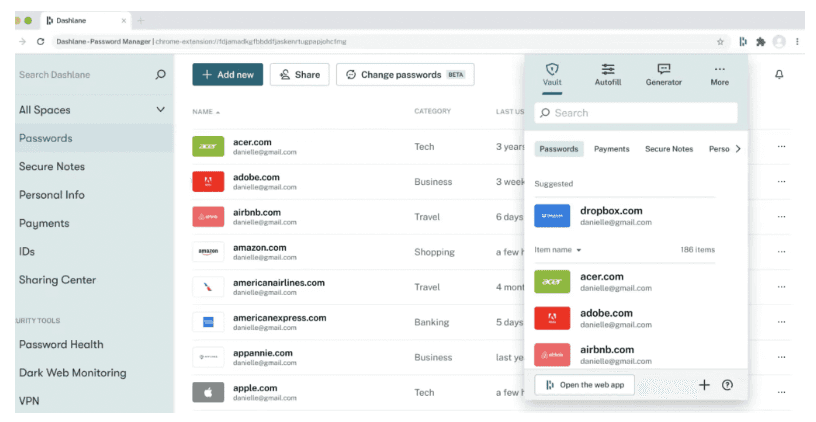The height and width of the screenshot is (422, 816).
Task: Open amazon.com row in main table
Action: point(358,252)
